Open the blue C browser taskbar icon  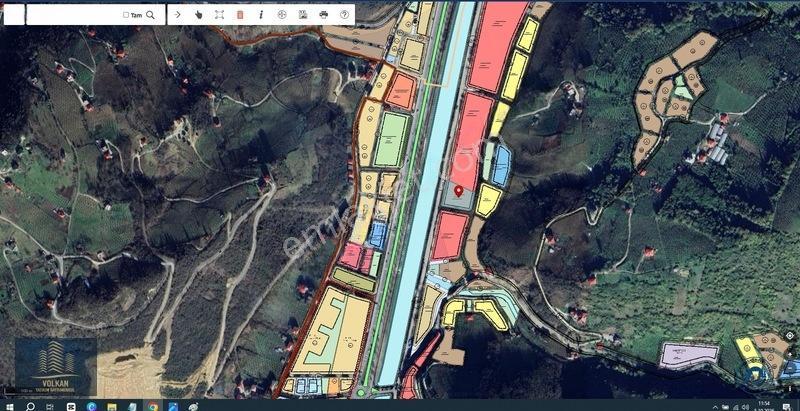tap(92, 406)
